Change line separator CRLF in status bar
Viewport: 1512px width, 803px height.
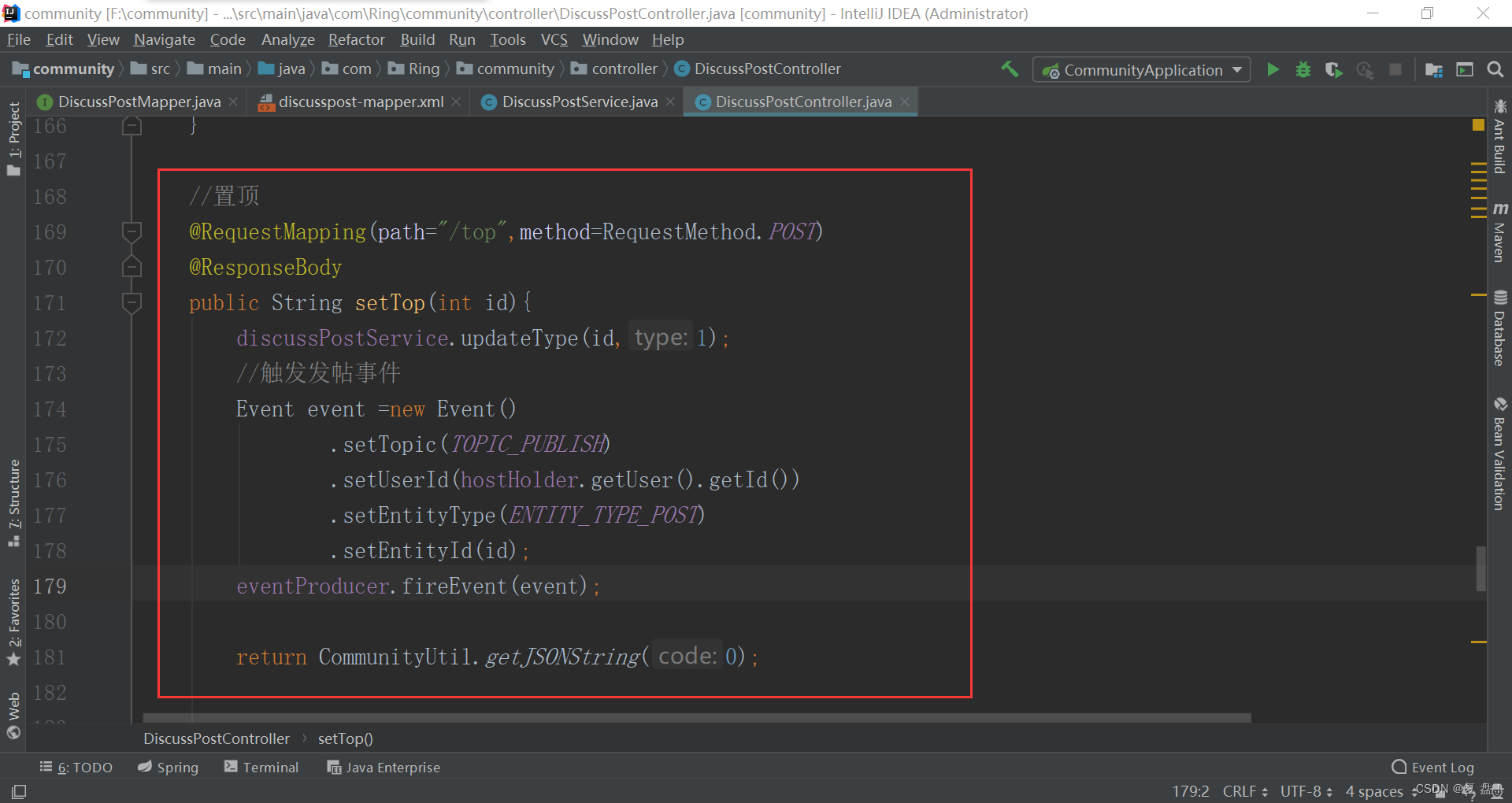point(1245,791)
